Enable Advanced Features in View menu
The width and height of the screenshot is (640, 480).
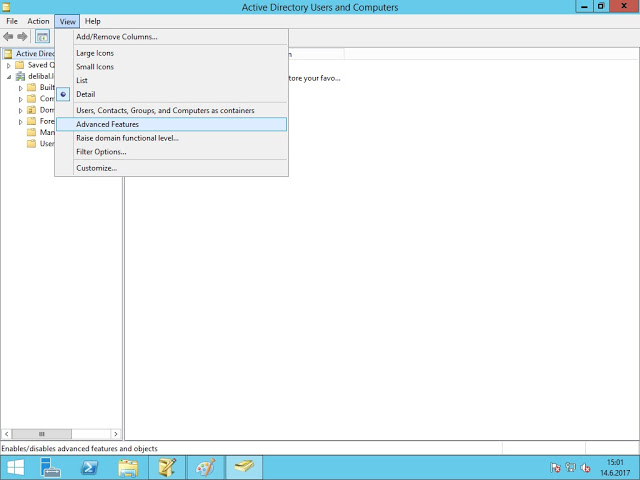coord(107,124)
